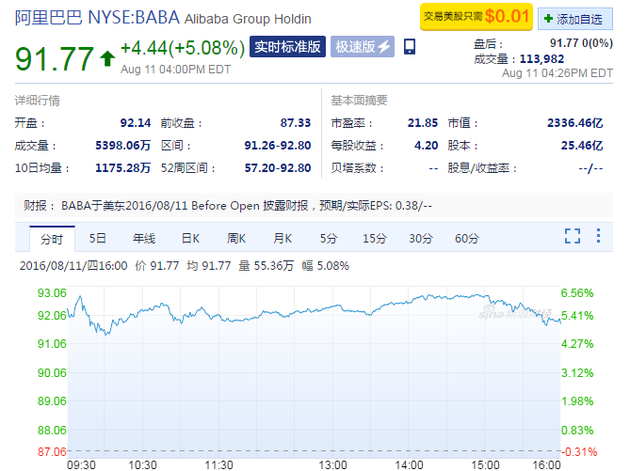Select the 年线 chart tab

[x=144, y=238]
